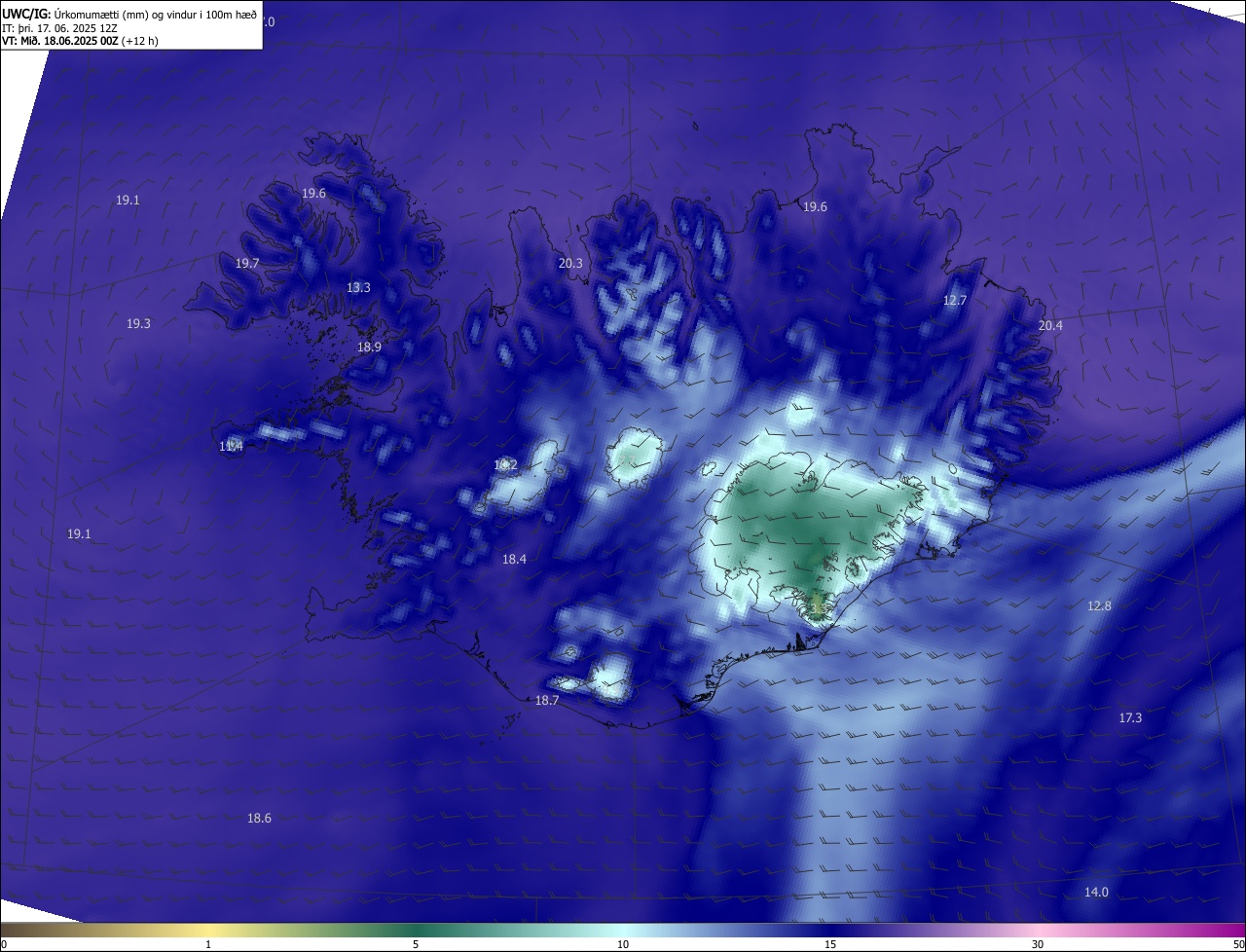Click the map value label 19.7
The height and width of the screenshot is (952, 1246).
tap(247, 264)
